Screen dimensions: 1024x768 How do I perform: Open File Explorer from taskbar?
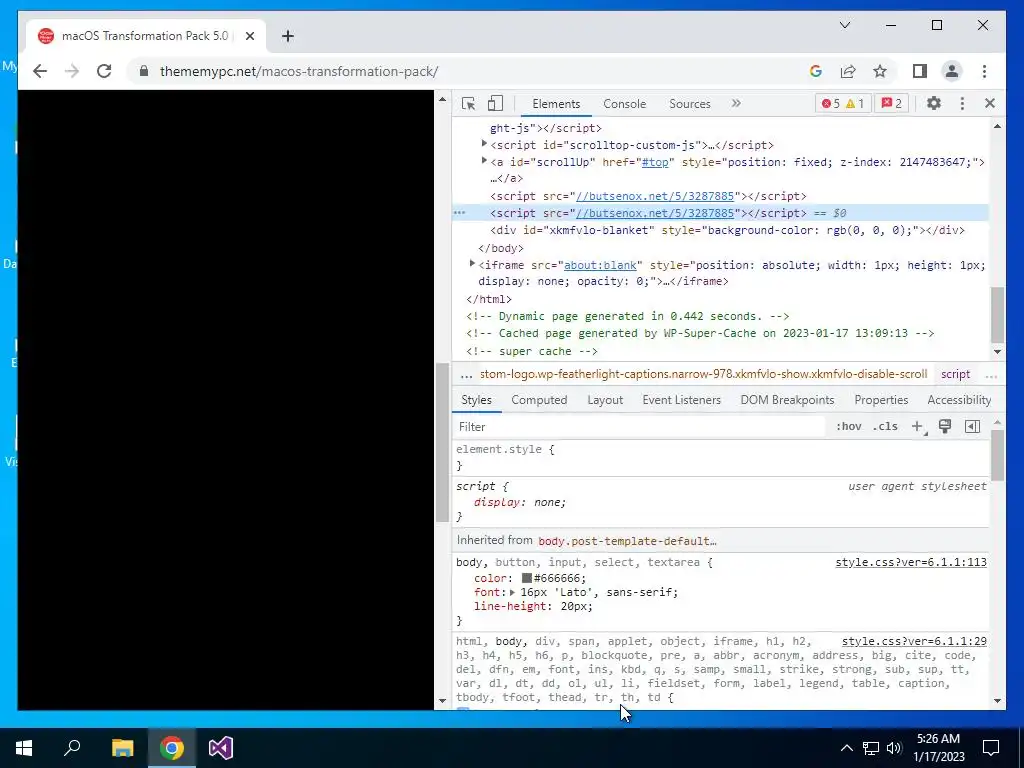pos(122,748)
